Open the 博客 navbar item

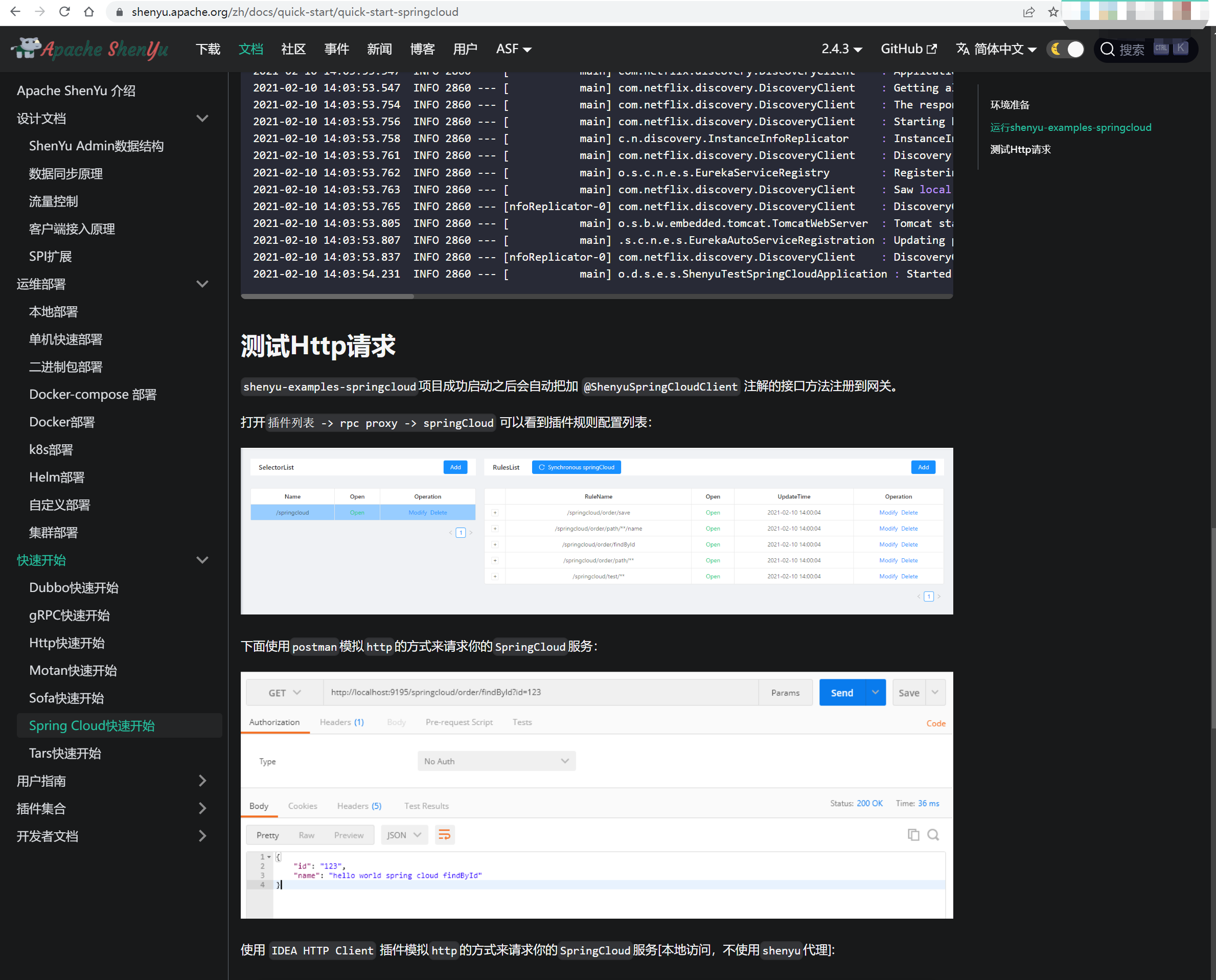422,49
